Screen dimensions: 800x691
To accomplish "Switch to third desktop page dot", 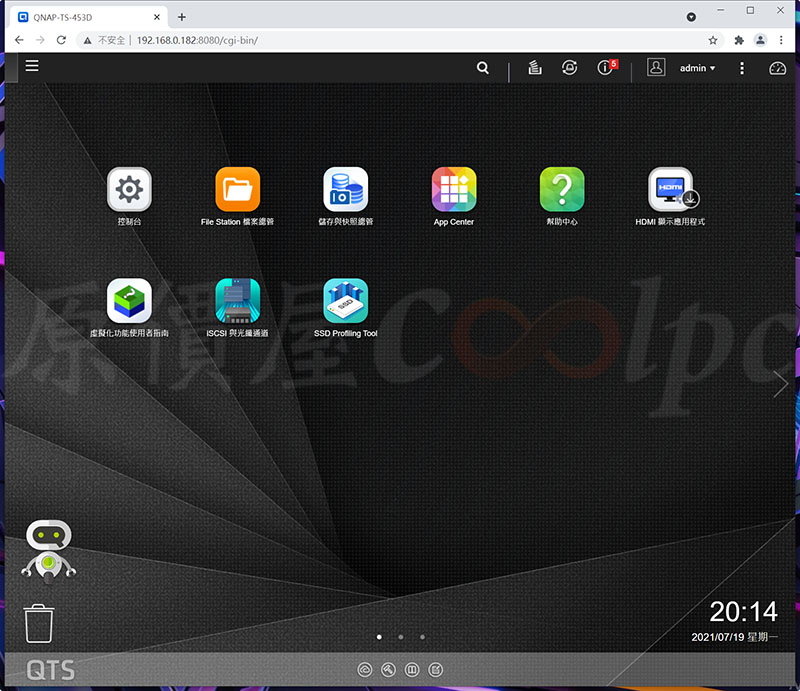I will (x=422, y=637).
